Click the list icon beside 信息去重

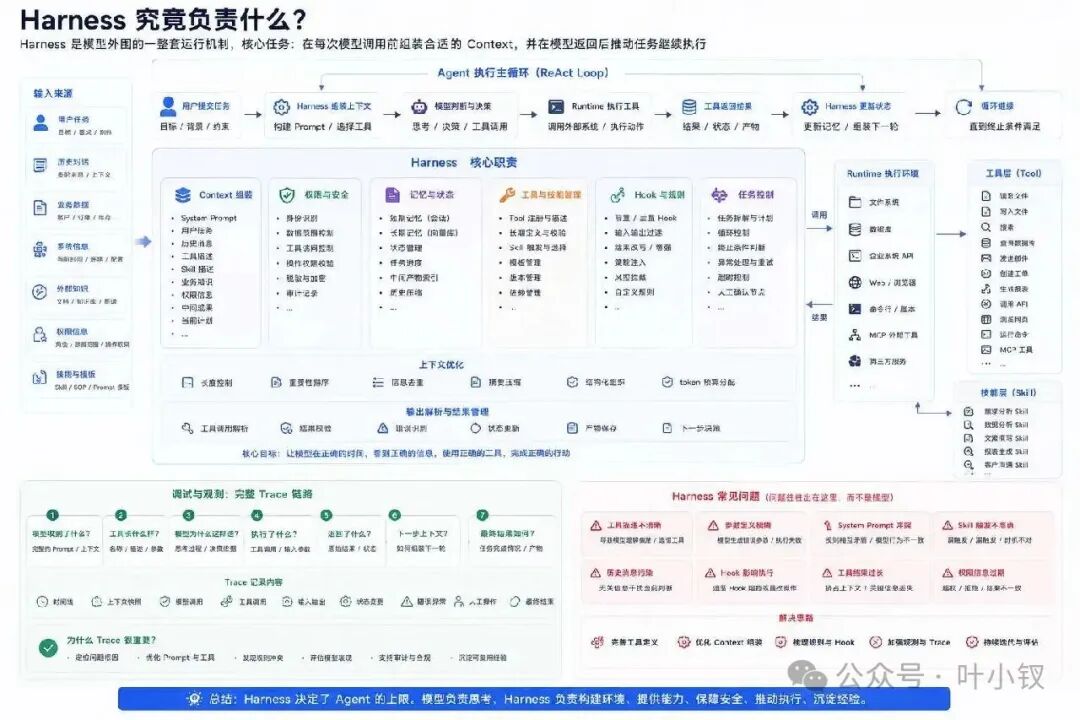377,382
